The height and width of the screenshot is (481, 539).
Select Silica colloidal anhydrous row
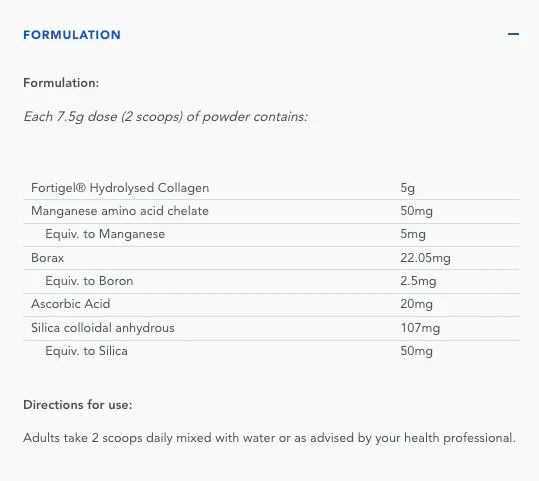click(271, 328)
